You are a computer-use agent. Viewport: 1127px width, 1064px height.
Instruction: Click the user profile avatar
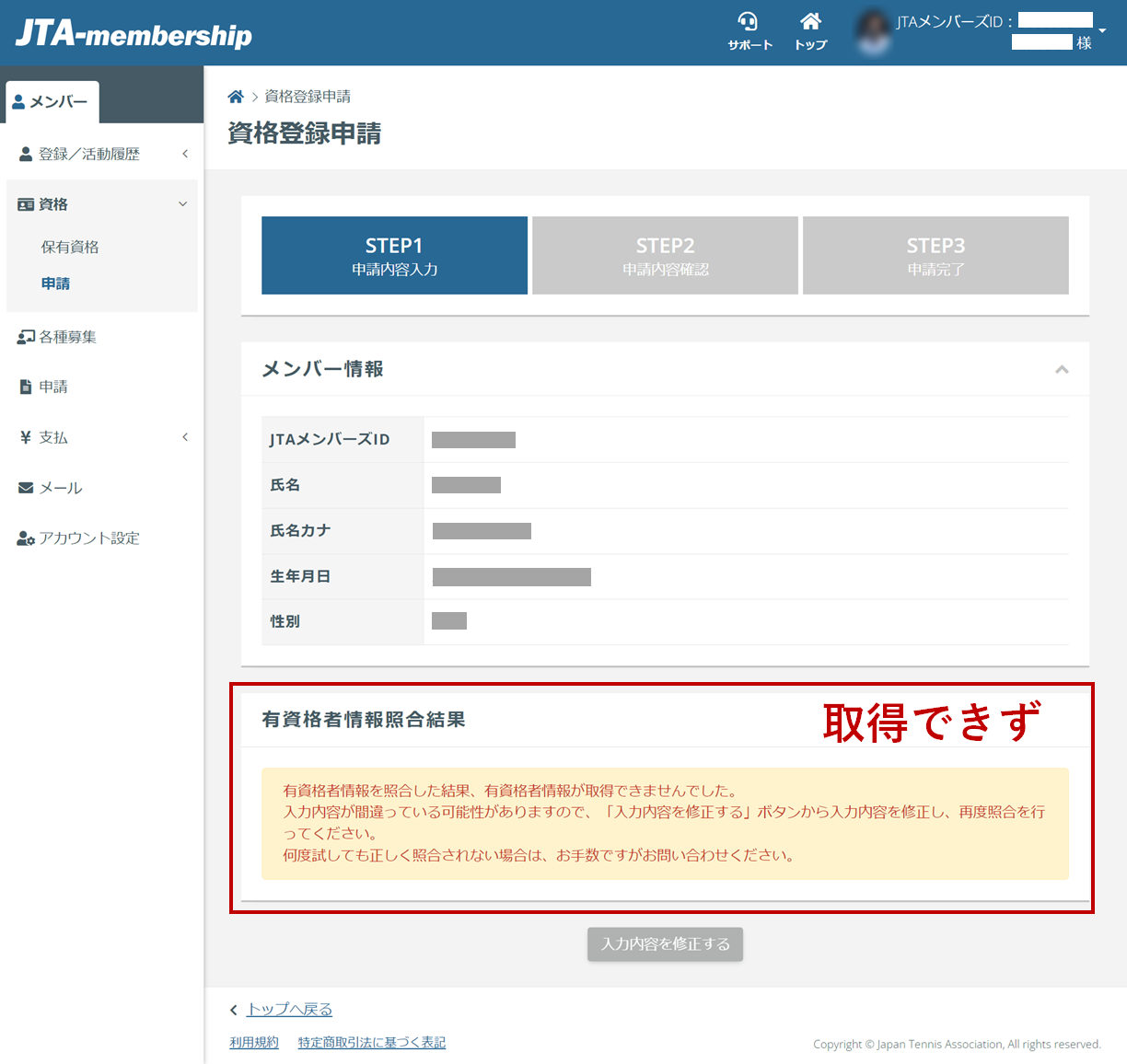(x=873, y=32)
